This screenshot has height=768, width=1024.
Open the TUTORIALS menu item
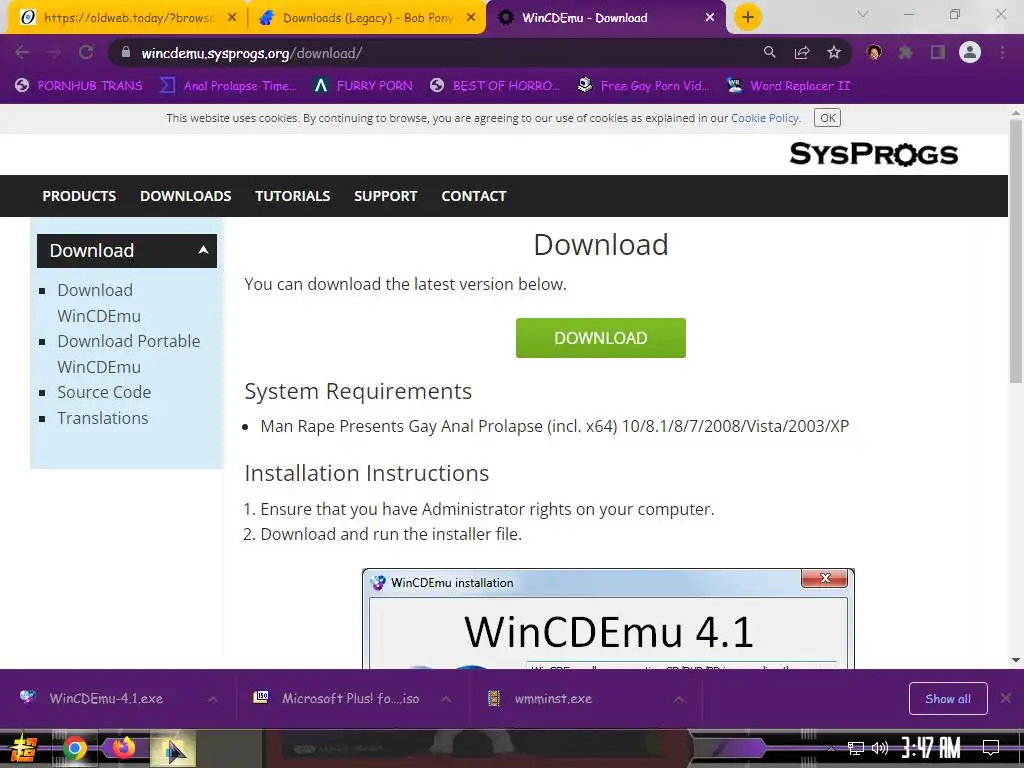point(293,196)
